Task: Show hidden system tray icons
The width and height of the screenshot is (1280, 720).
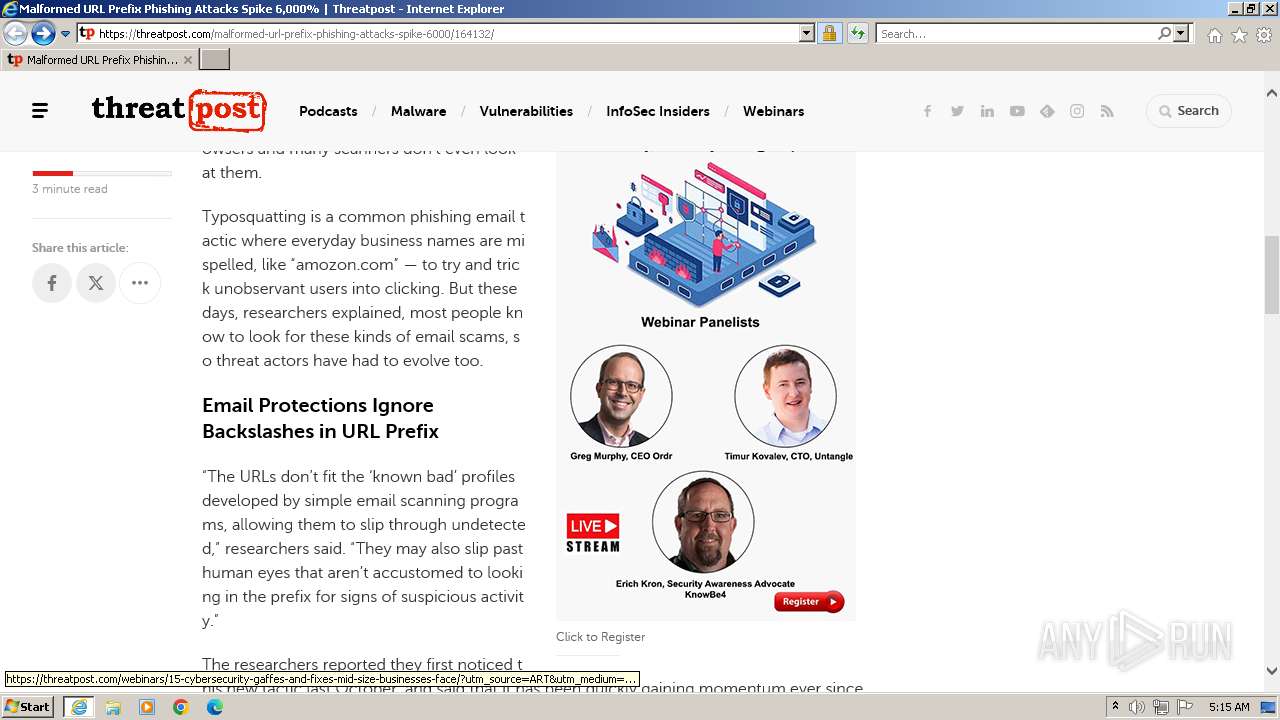Action: coord(1116,707)
